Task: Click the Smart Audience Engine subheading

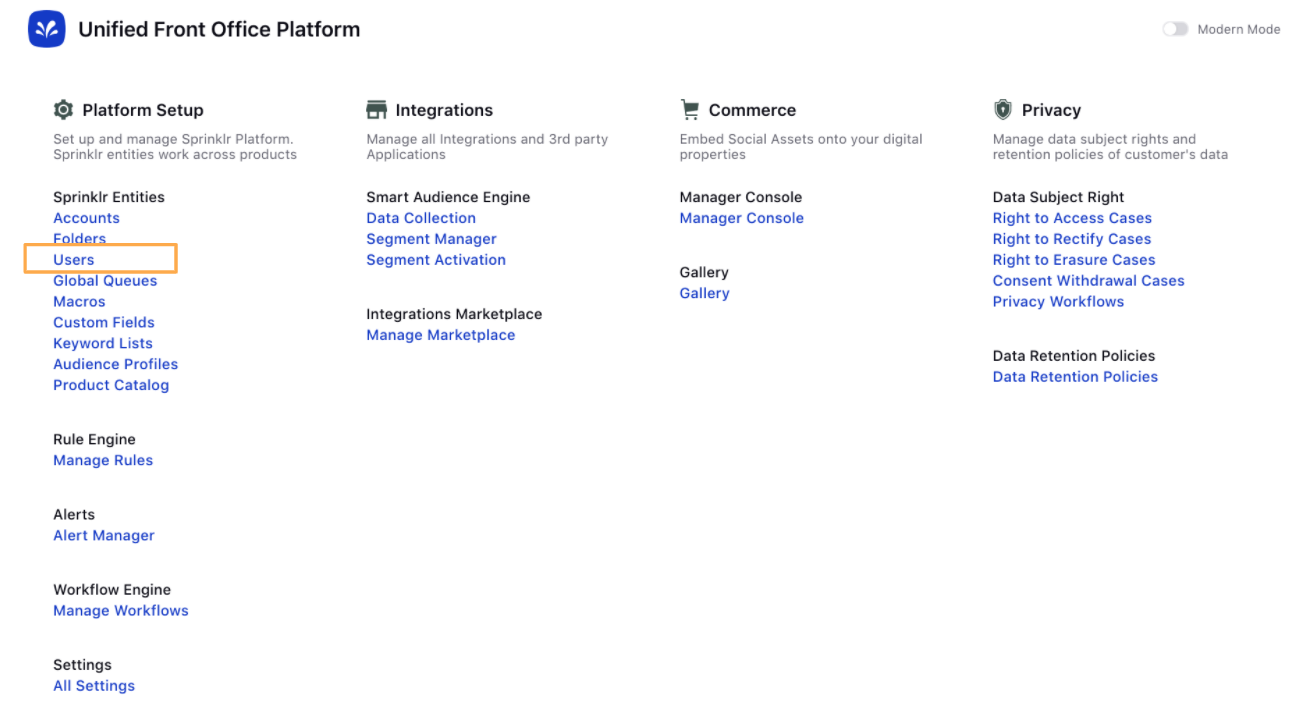Action: [x=448, y=197]
